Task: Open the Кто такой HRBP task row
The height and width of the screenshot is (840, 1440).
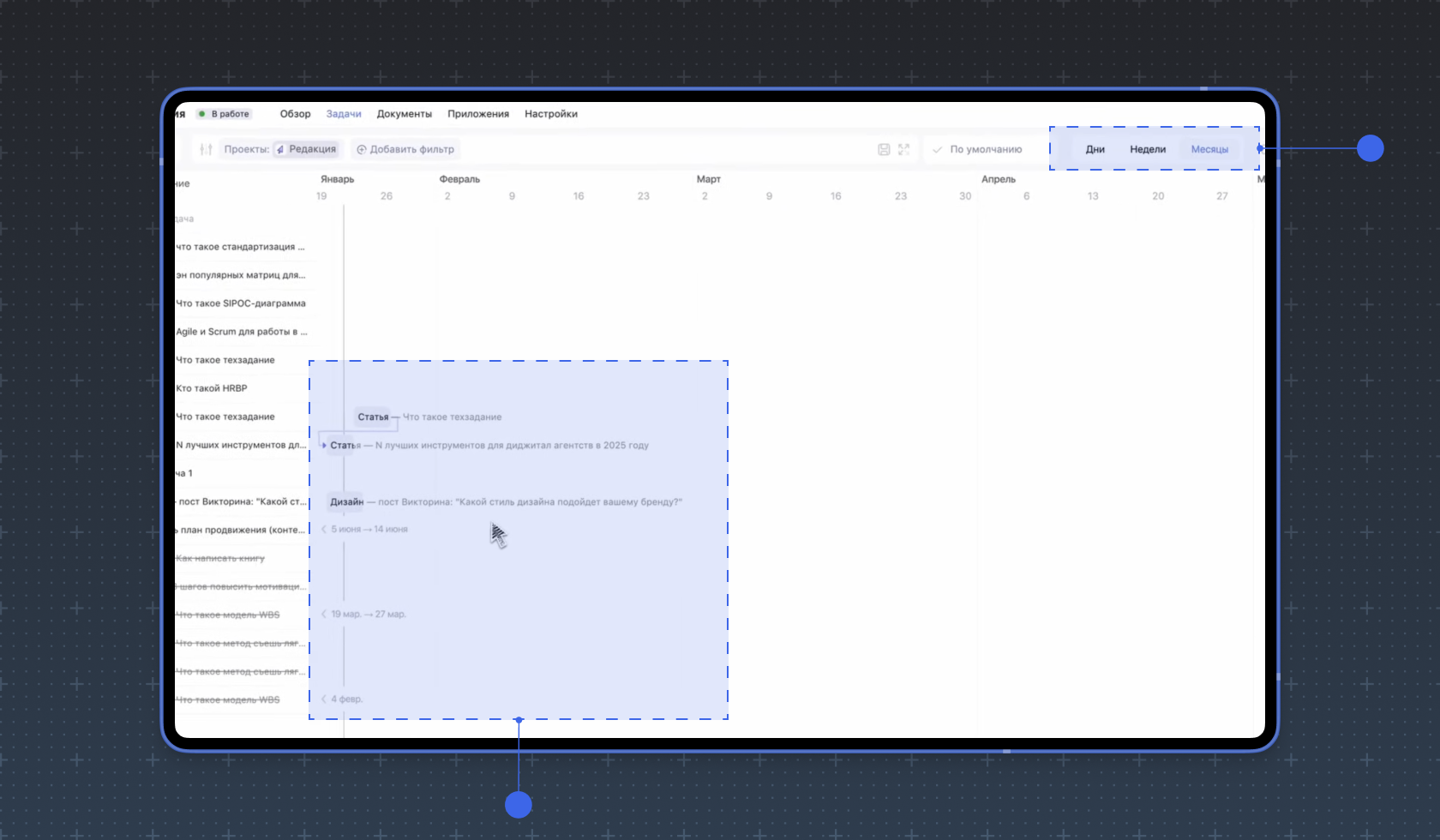Action: click(x=212, y=388)
